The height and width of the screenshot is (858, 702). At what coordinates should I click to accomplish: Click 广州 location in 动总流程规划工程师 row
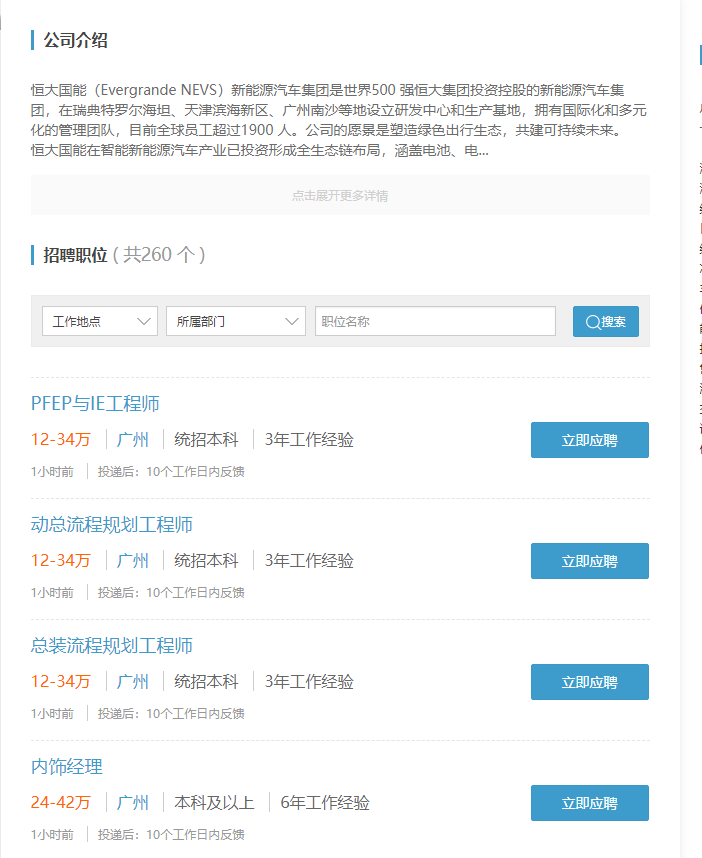133,560
